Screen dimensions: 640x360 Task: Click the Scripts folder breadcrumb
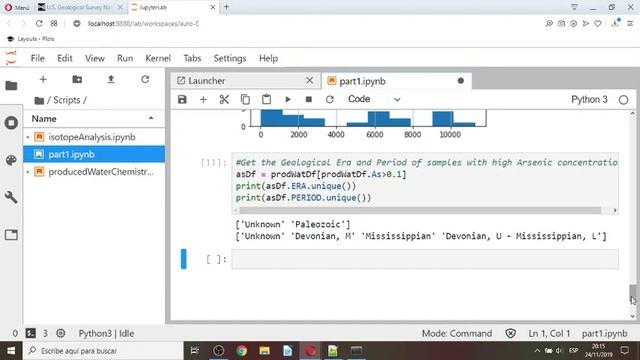coord(67,100)
